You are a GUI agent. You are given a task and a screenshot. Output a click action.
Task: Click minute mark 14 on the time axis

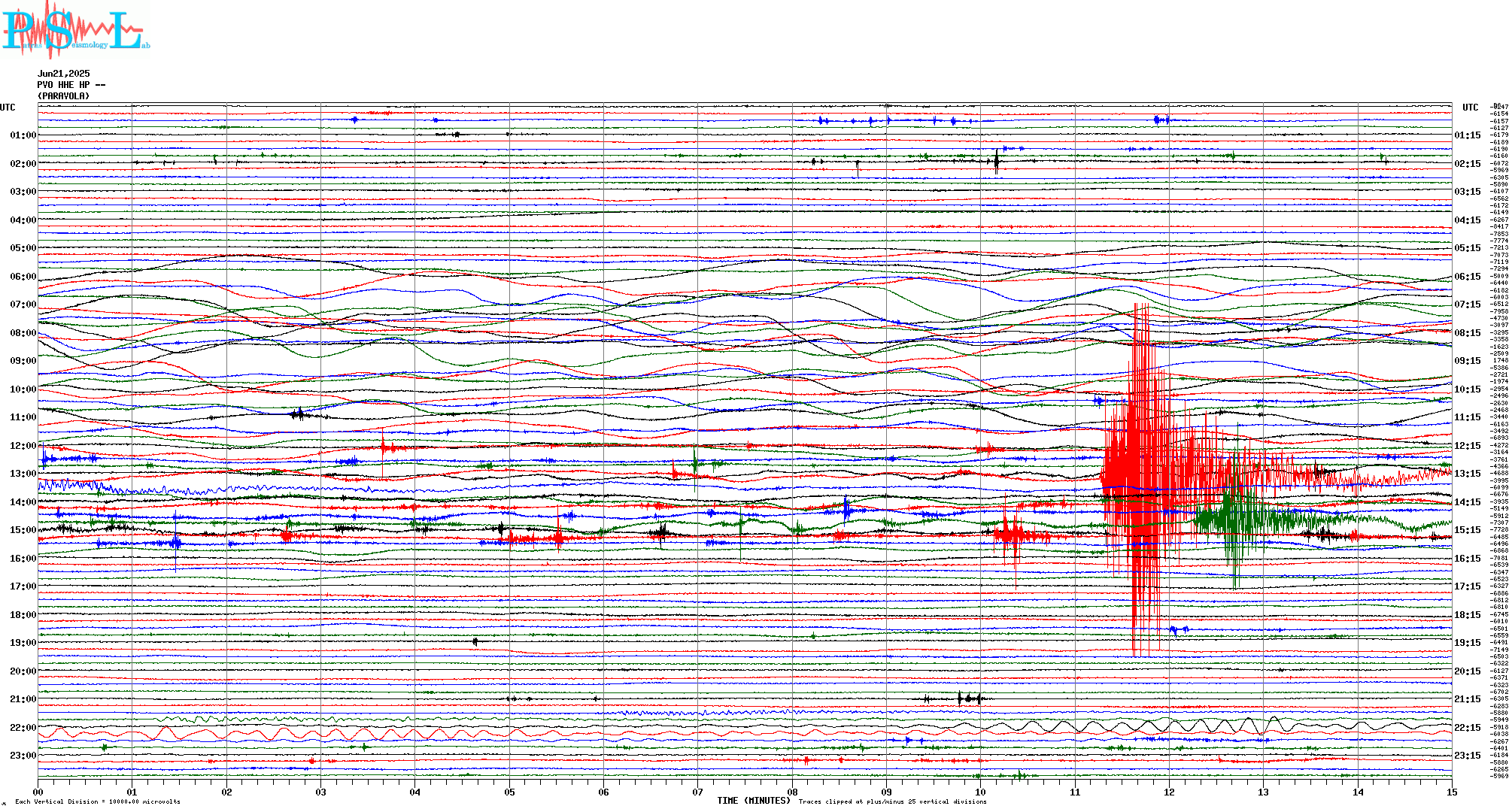pos(1358,792)
